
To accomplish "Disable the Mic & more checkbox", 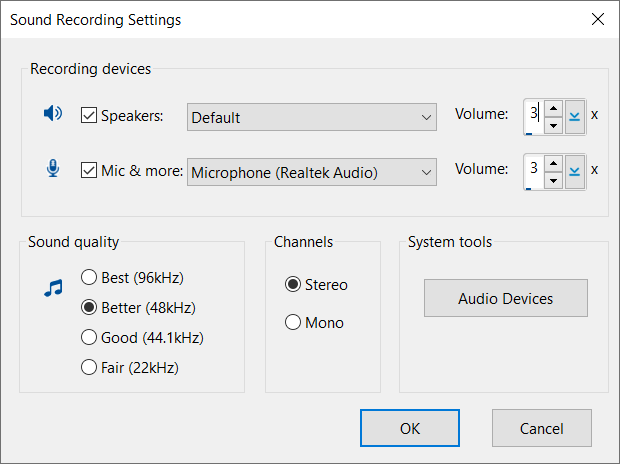I will tap(88, 170).
